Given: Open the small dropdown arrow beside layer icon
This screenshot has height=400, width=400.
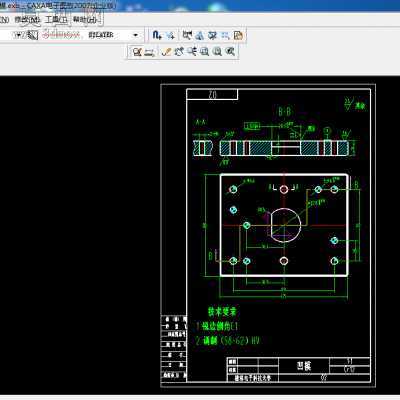Looking at the screenshot, I should pyautogui.click(x=19, y=35).
